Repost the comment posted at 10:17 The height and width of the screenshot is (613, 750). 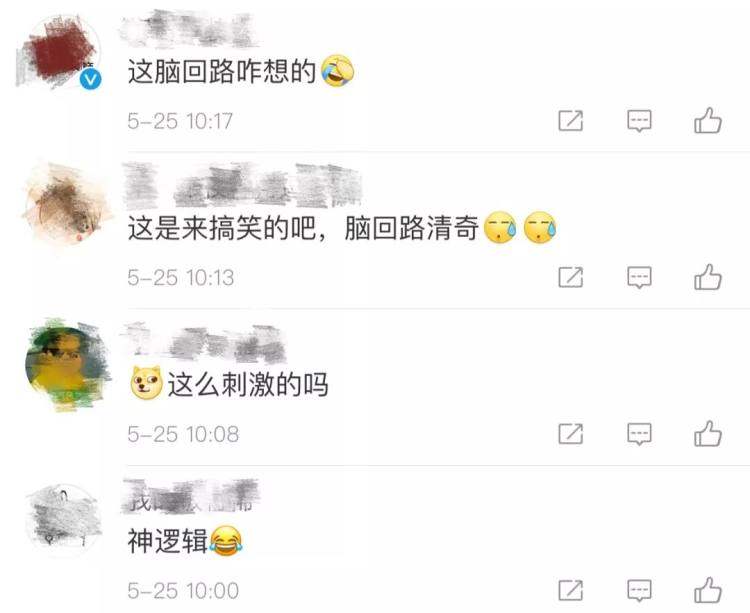[x=571, y=120]
